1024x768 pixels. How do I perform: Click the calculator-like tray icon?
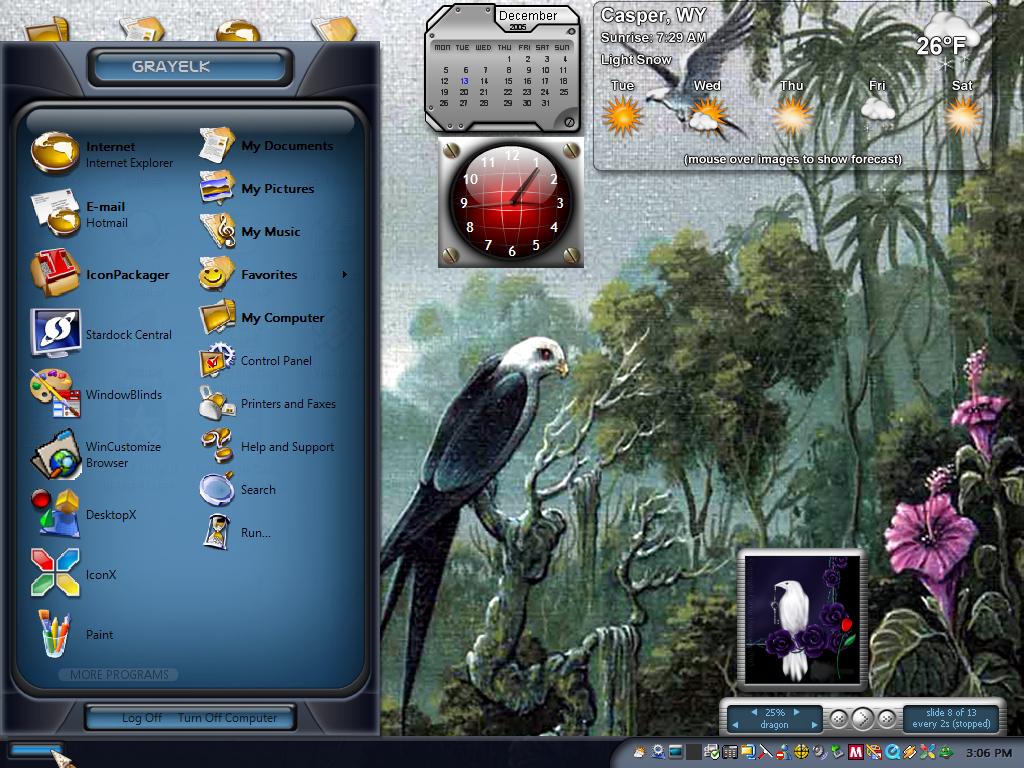tap(729, 752)
